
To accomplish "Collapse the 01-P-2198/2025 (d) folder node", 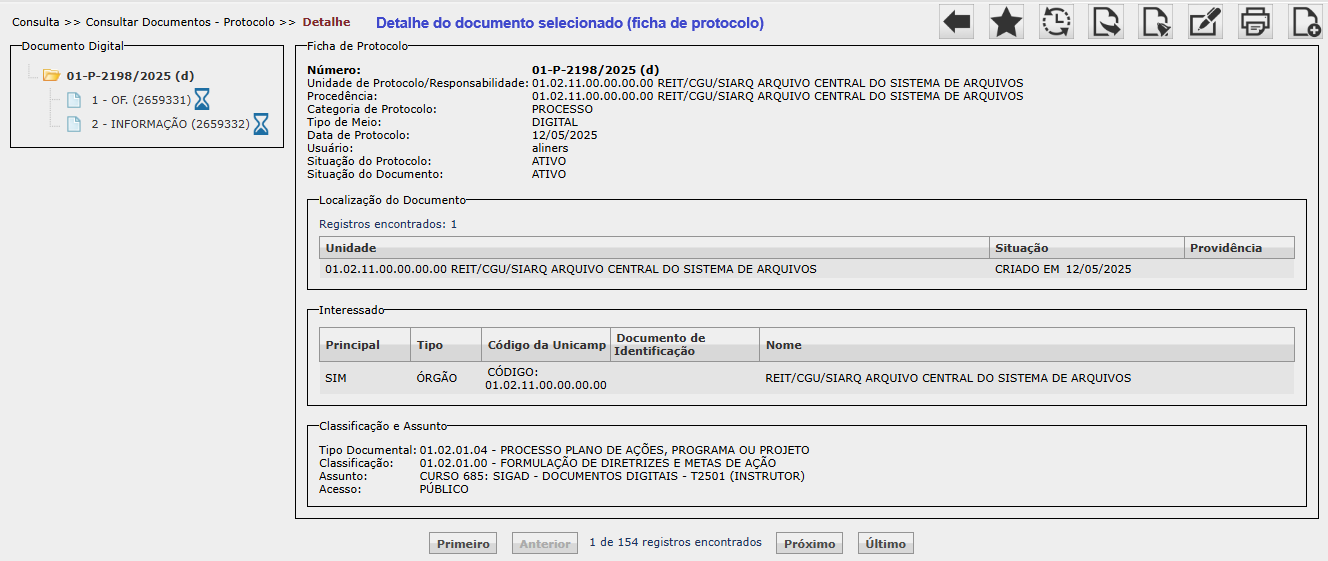I will [x=52, y=75].
